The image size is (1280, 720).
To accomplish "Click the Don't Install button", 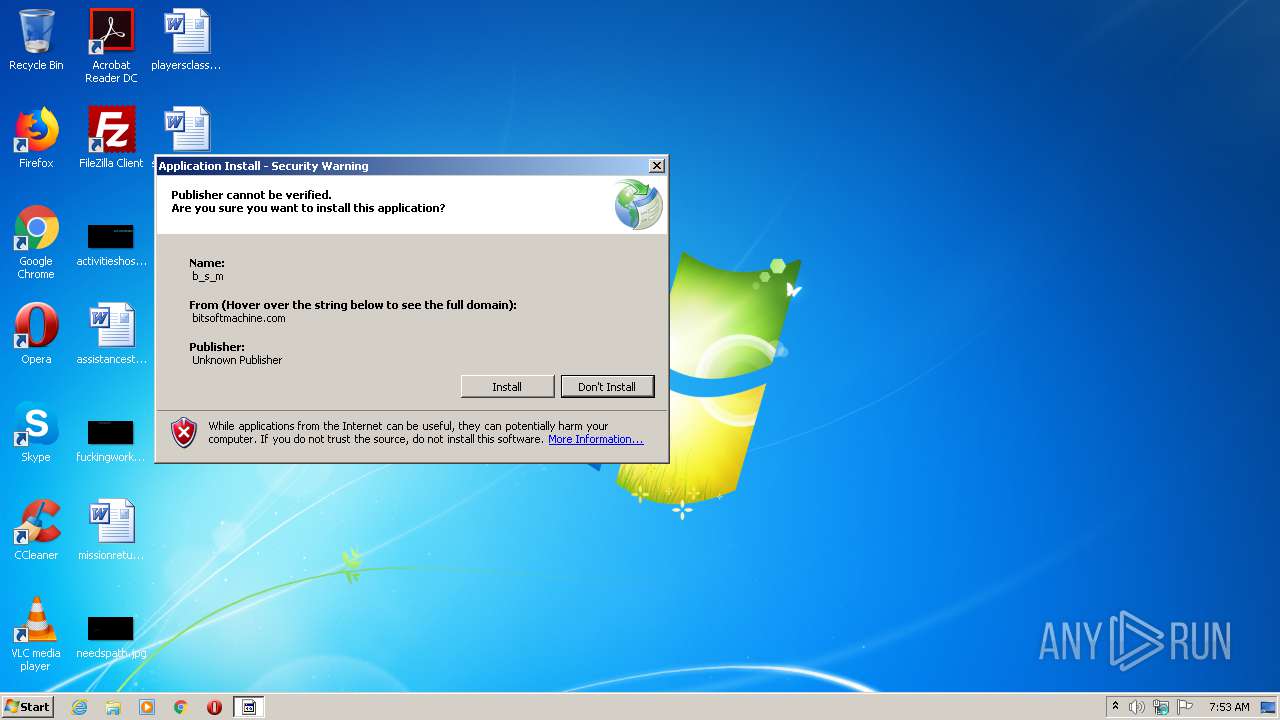I will pyautogui.click(x=607, y=387).
